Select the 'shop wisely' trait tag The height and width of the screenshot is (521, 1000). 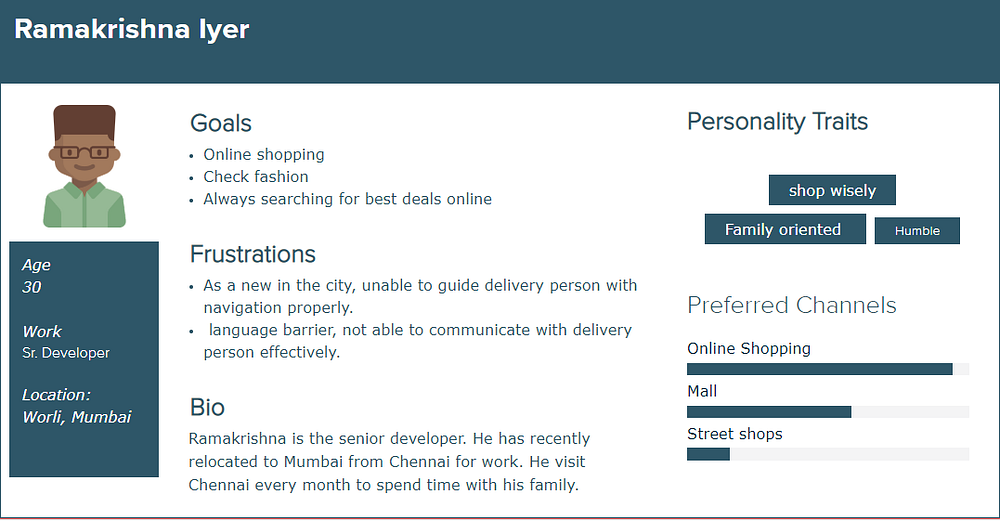832,190
